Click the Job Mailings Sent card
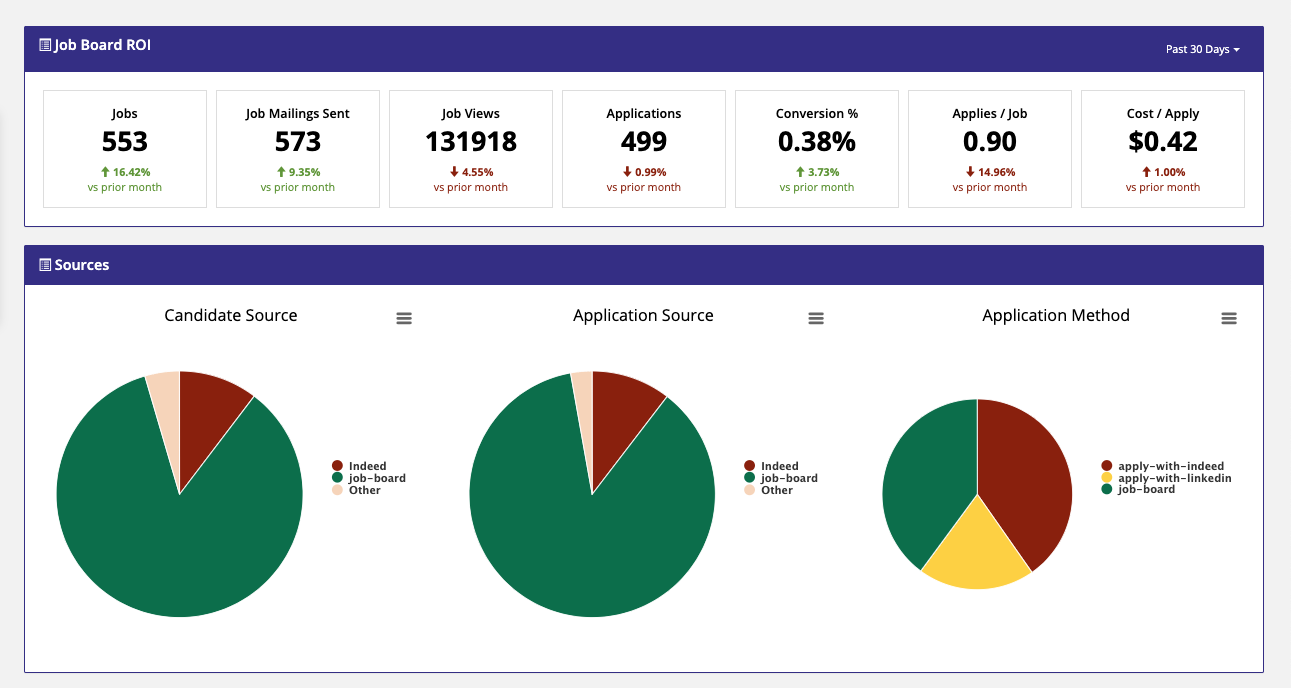The width and height of the screenshot is (1291, 688). [x=298, y=149]
